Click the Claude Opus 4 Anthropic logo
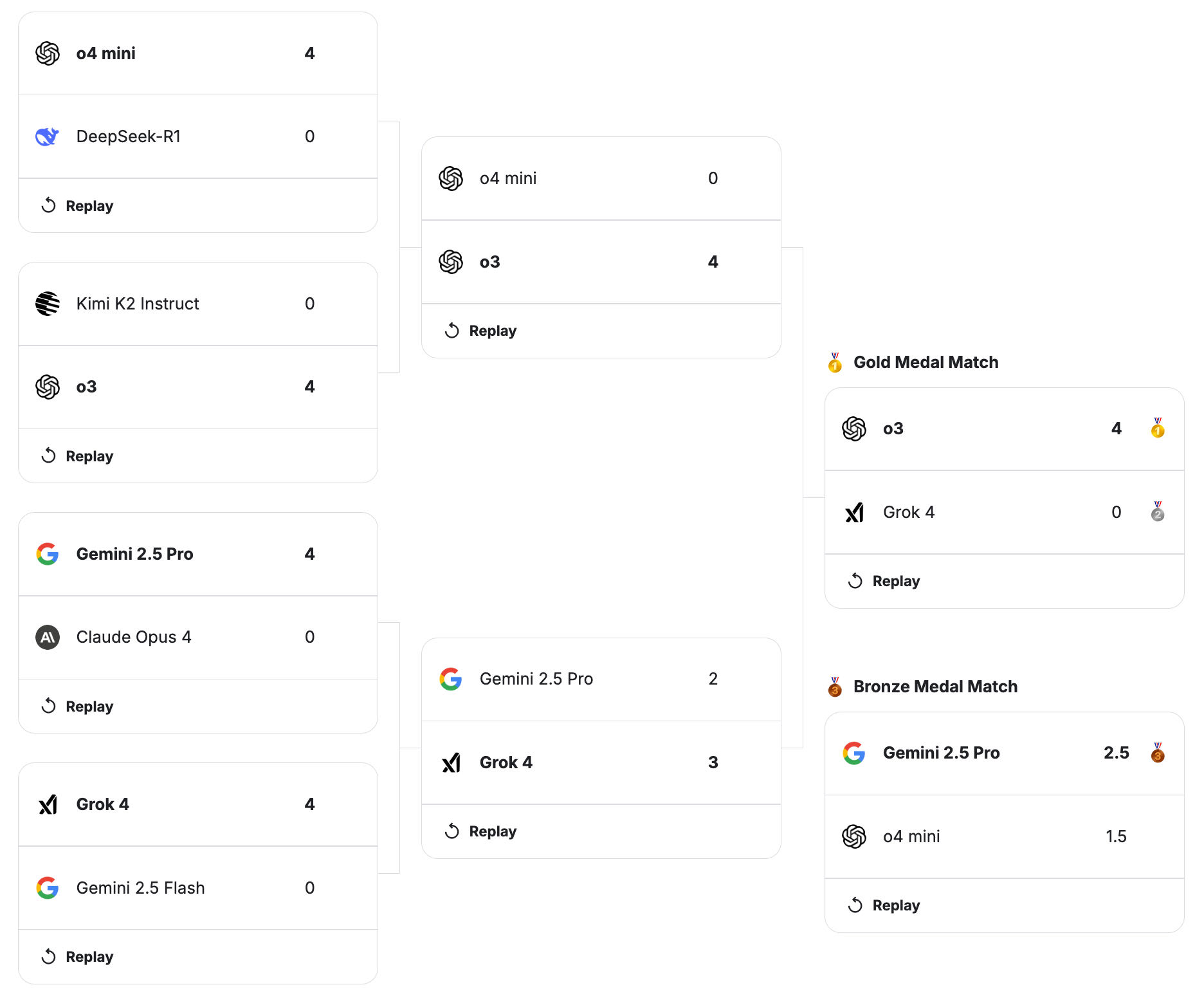This screenshot has height=996, width=1204. pos(48,637)
